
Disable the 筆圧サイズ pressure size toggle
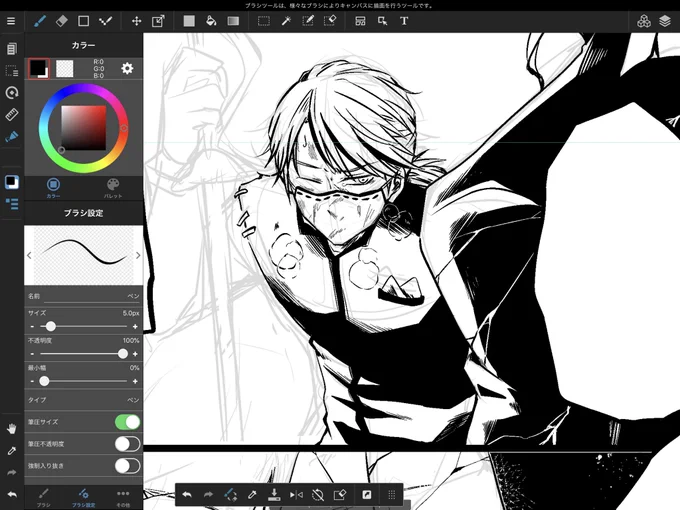128,422
